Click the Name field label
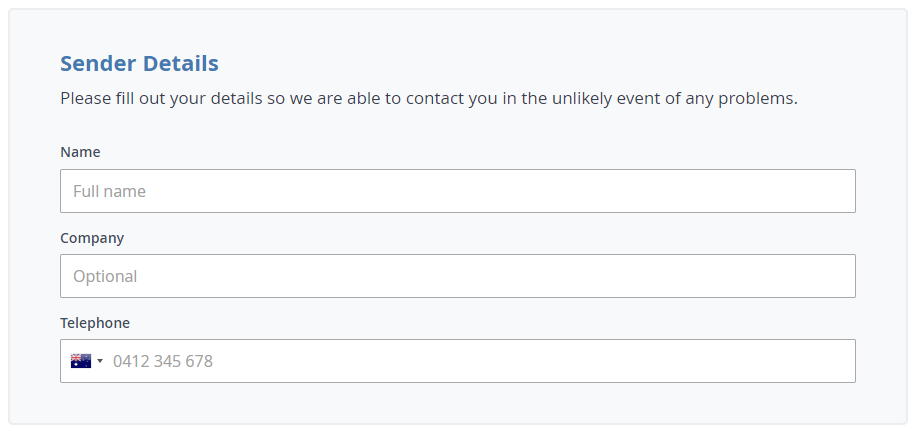The image size is (916, 437). pyautogui.click(x=80, y=152)
